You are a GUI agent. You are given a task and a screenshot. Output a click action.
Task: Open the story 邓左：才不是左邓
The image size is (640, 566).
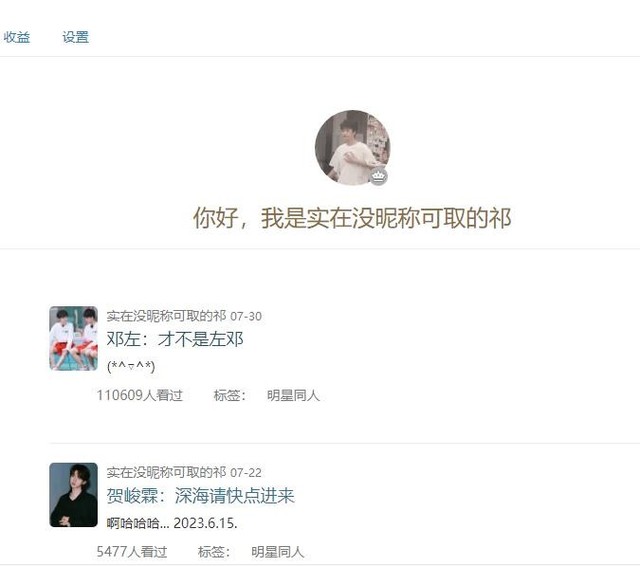pos(175,339)
